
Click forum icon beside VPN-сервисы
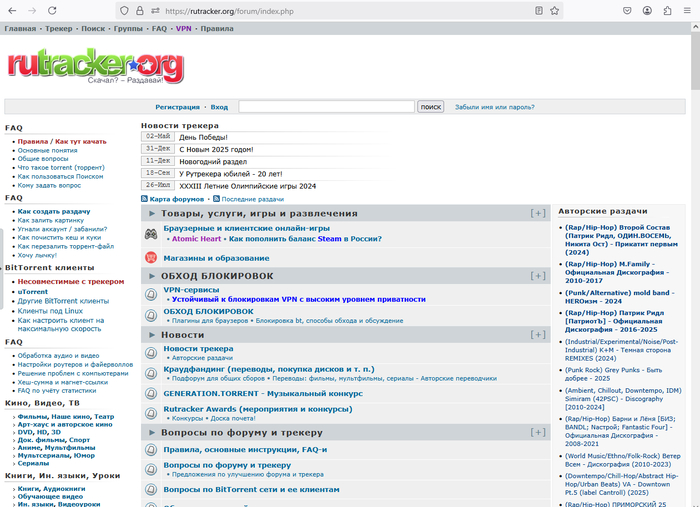click(151, 294)
